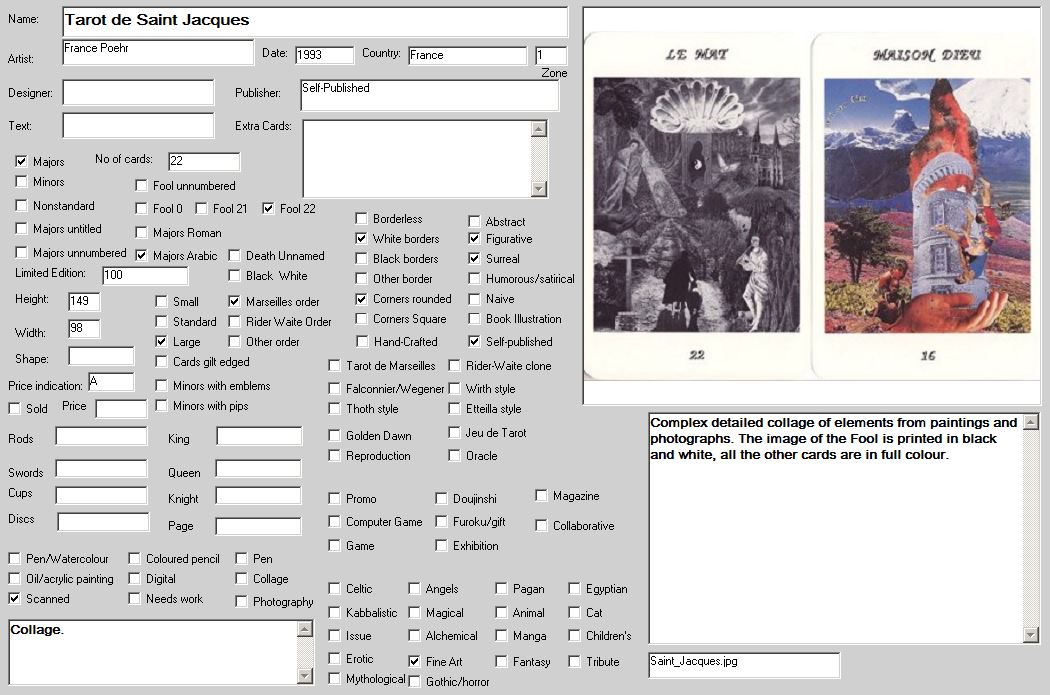Click the Publisher field with Self-Published
This screenshot has height=695, width=1050.
click(428, 95)
